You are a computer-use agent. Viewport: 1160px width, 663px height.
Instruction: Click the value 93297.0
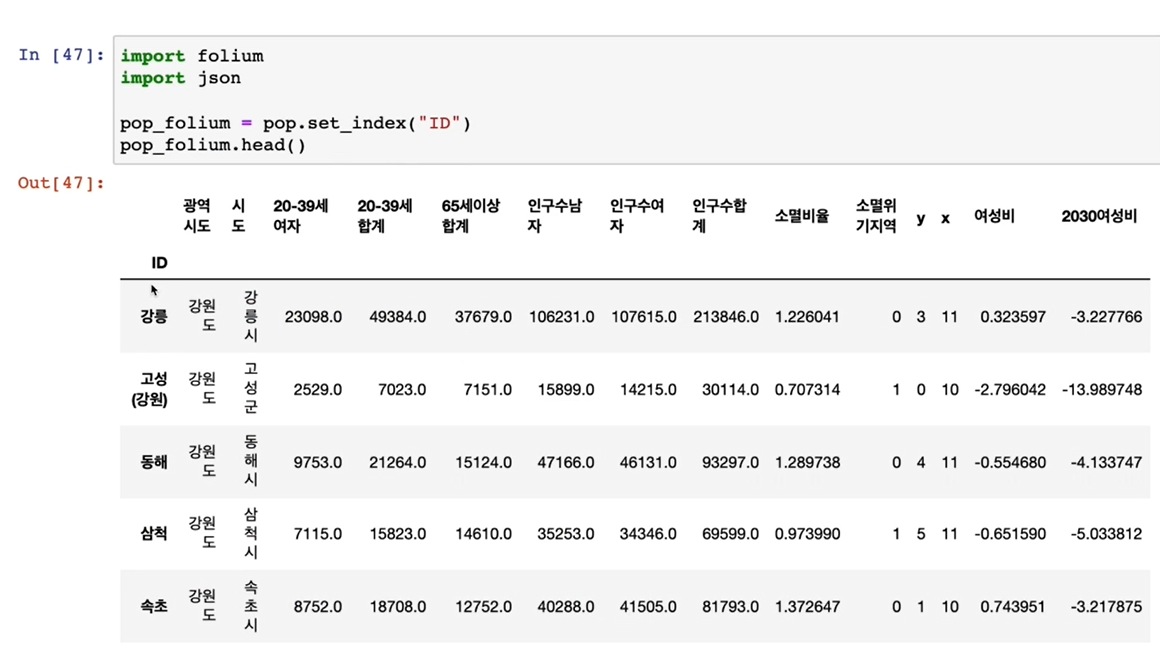pos(730,462)
